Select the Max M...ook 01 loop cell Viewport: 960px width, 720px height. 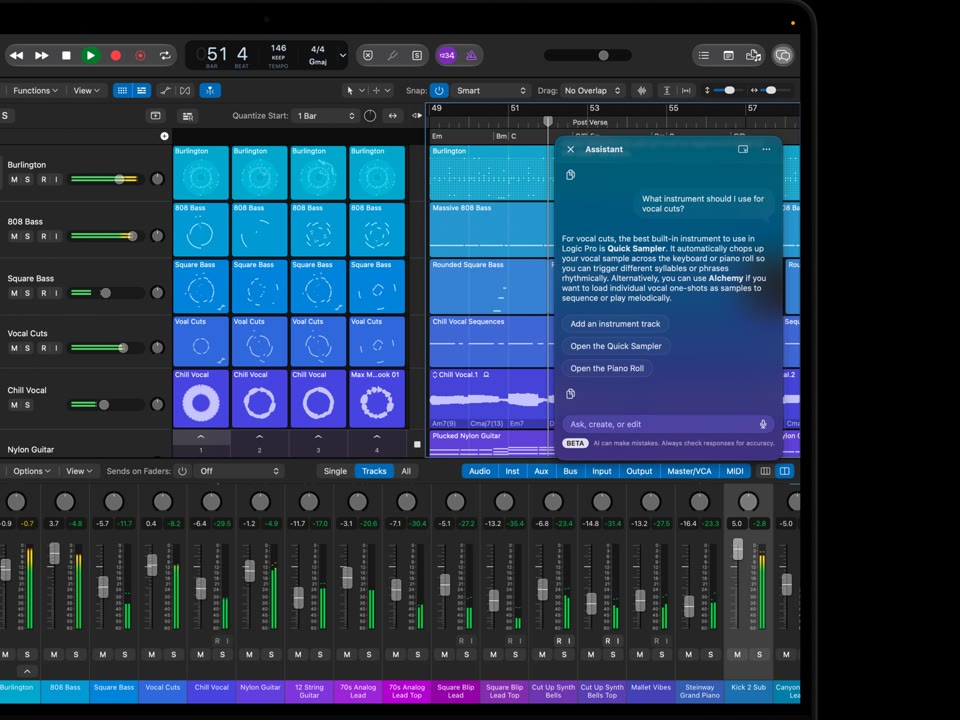click(377, 399)
